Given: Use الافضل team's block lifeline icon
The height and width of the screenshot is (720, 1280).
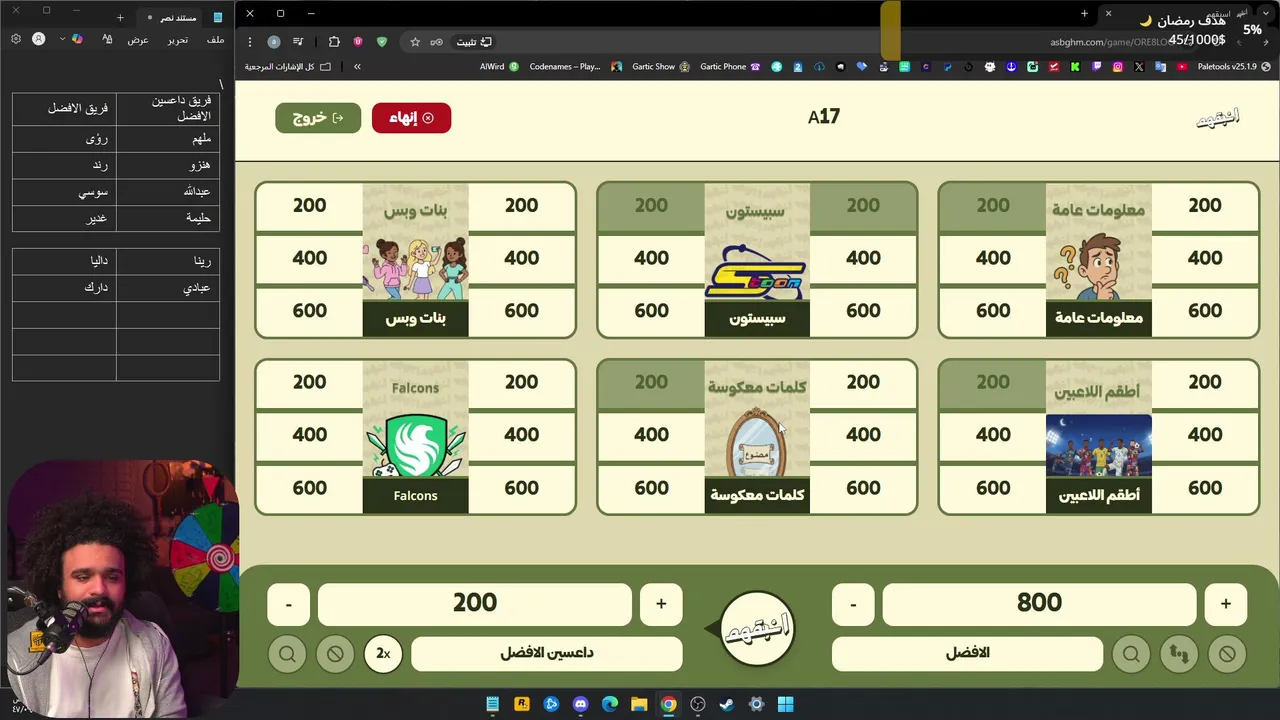Looking at the screenshot, I should pyautogui.click(x=1227, y=654).
